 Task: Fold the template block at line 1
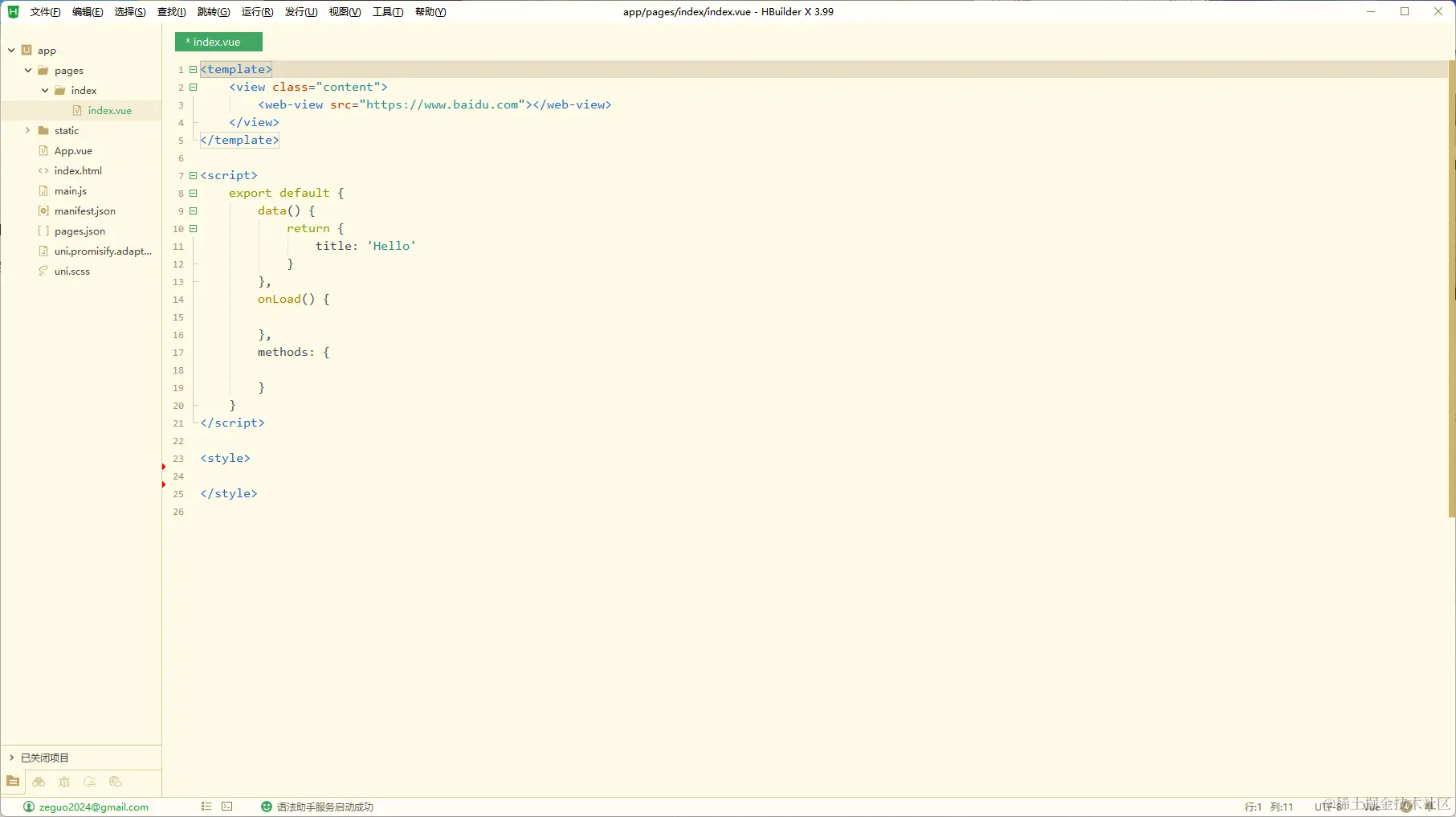click(193, 70)
